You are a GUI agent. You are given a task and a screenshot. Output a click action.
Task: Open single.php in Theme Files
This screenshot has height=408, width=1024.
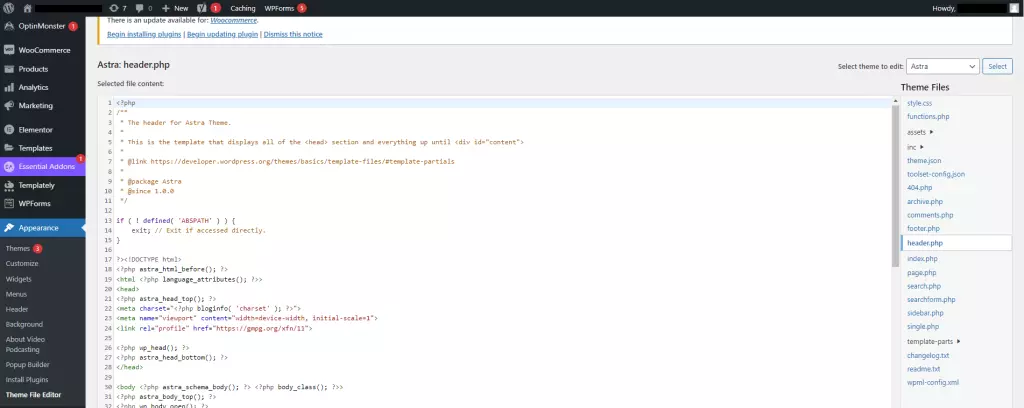[x=923, y=326]
